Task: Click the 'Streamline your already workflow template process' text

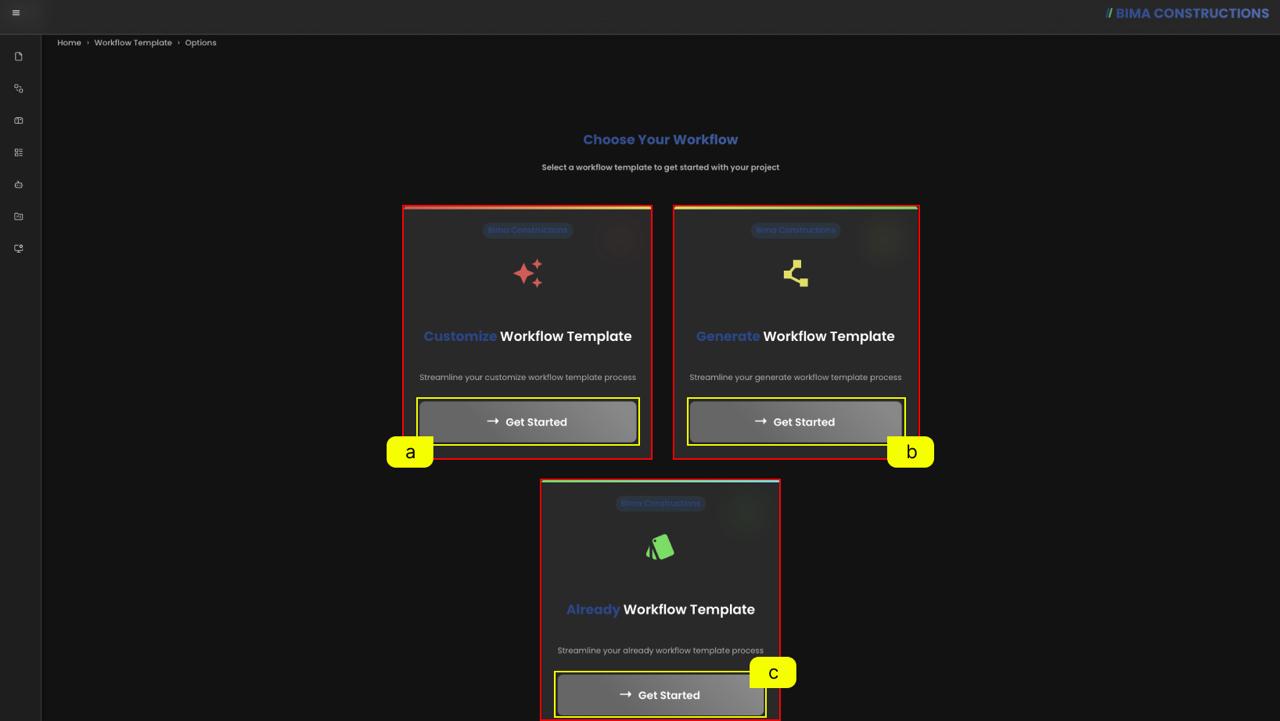Action: 660,650
